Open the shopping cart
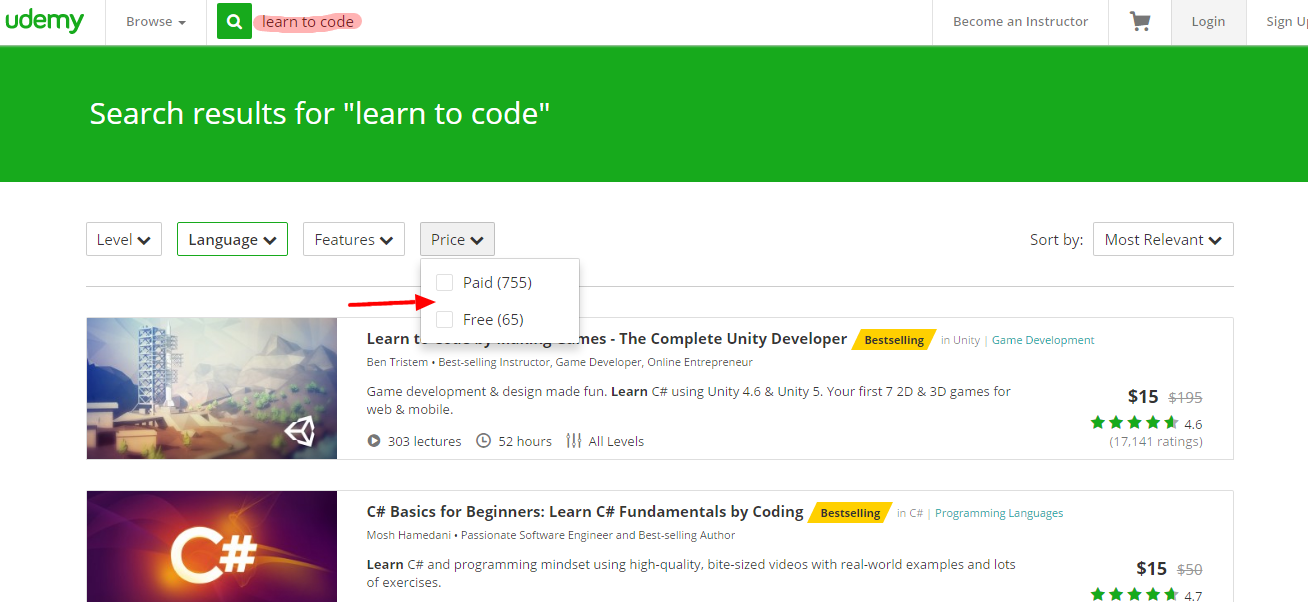Screen dimensions: 1308x602 (x=1140, y=22)
